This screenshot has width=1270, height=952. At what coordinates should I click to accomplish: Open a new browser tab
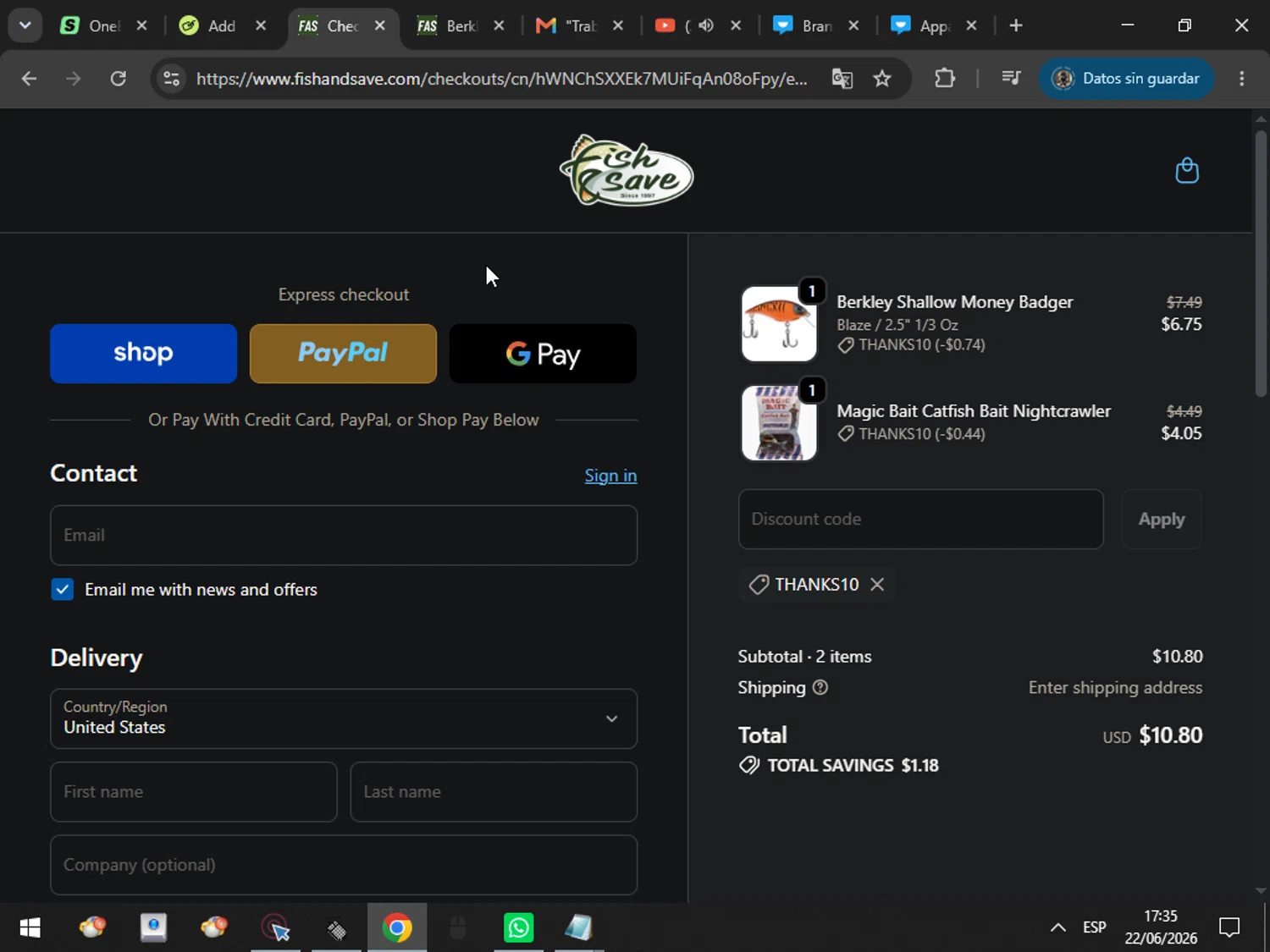[x=1016, y=25]
